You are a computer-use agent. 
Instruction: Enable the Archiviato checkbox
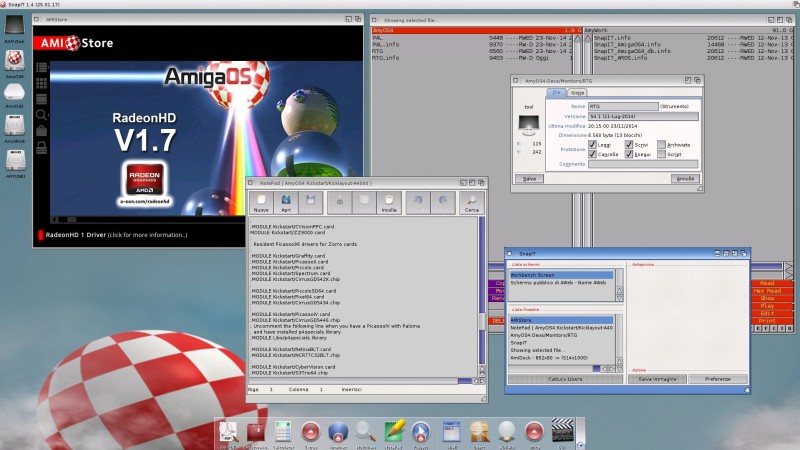[x=662, y=144]
